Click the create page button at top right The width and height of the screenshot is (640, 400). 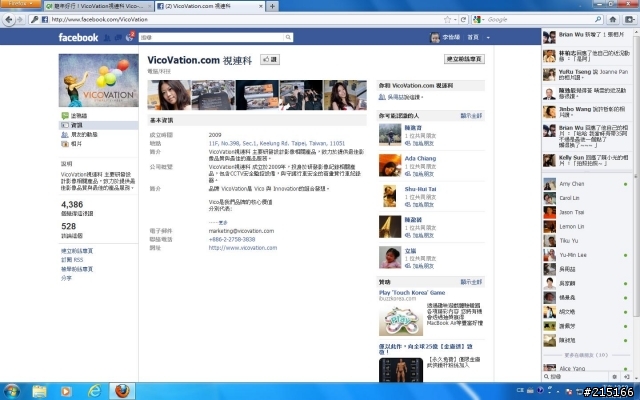pos(464,59)
